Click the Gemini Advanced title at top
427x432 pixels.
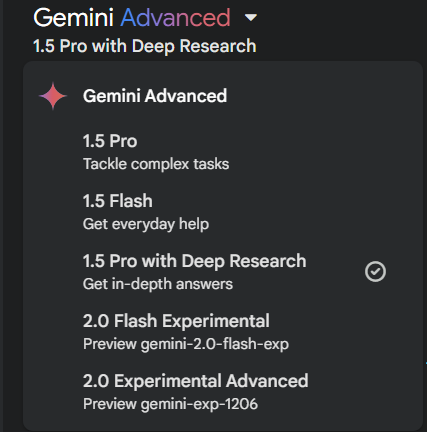[x=132, y=17]
